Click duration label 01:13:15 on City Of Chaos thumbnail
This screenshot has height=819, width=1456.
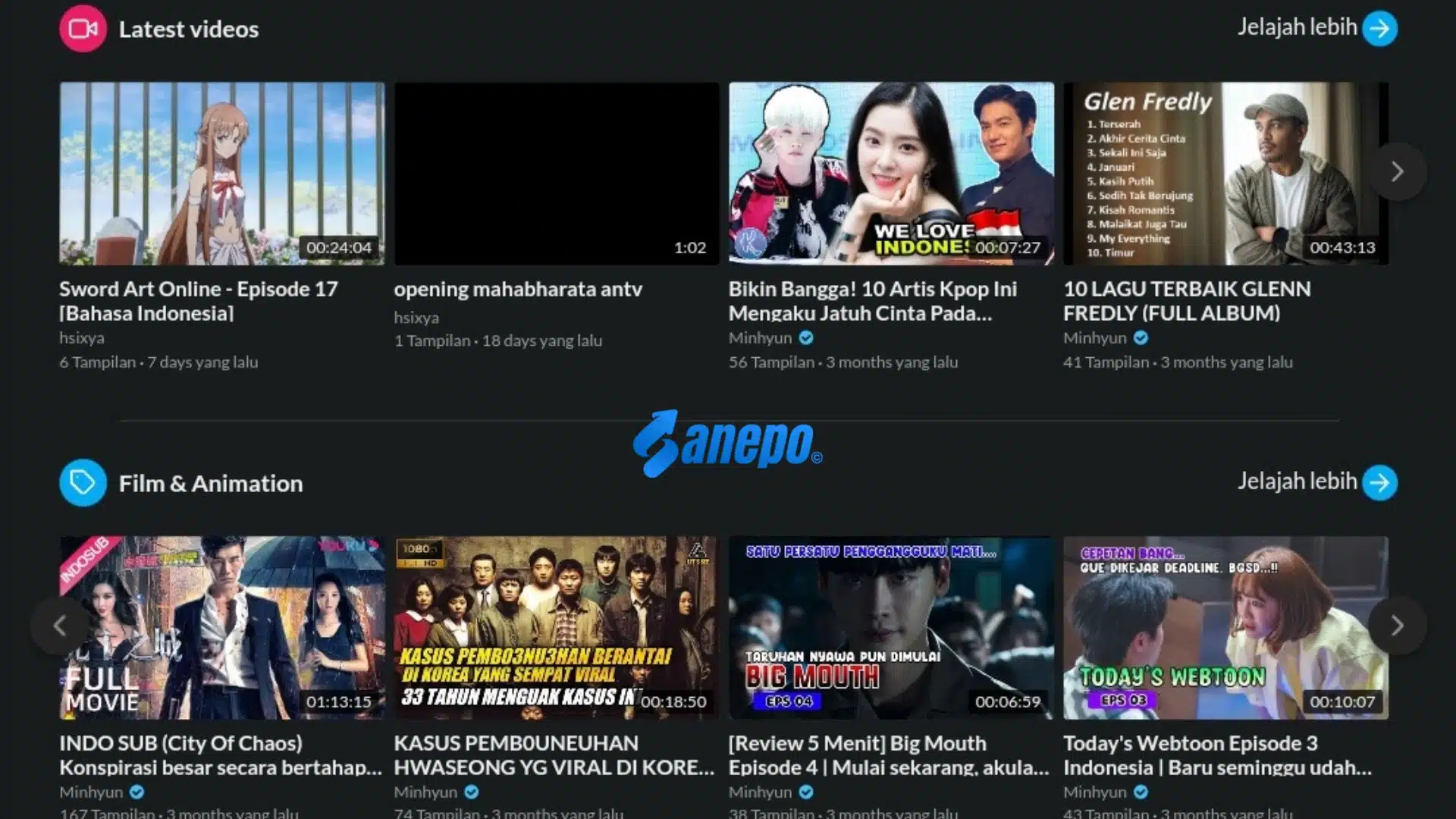click(339, 701)
